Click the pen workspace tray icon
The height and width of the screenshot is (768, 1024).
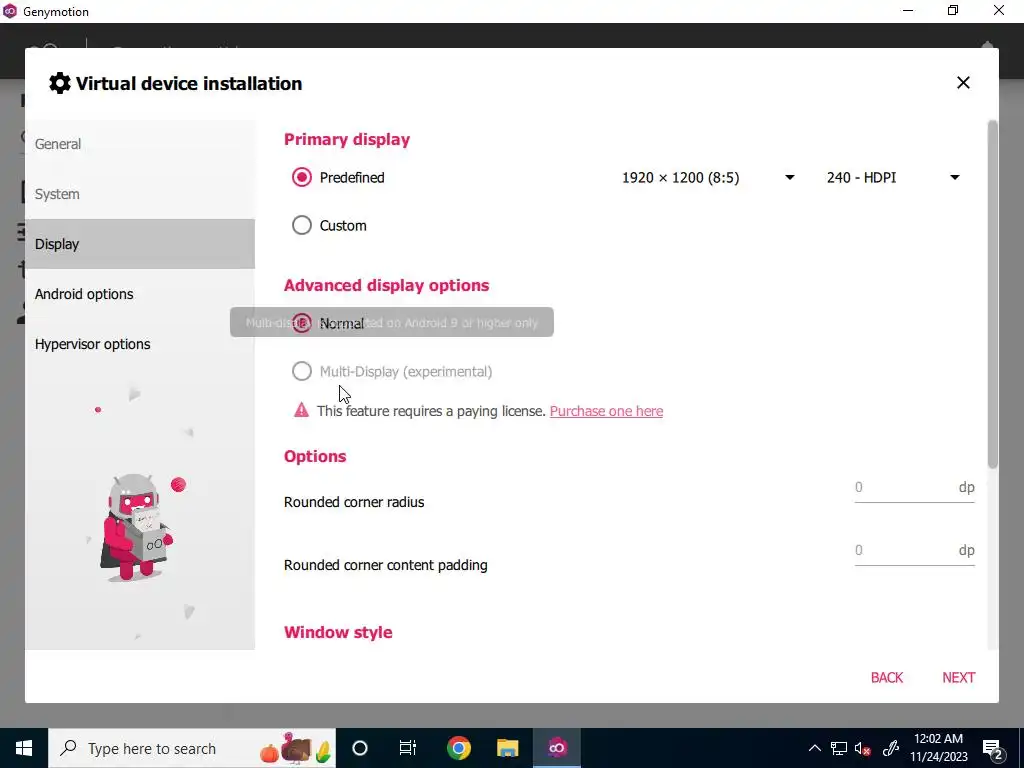coord(891,748)
